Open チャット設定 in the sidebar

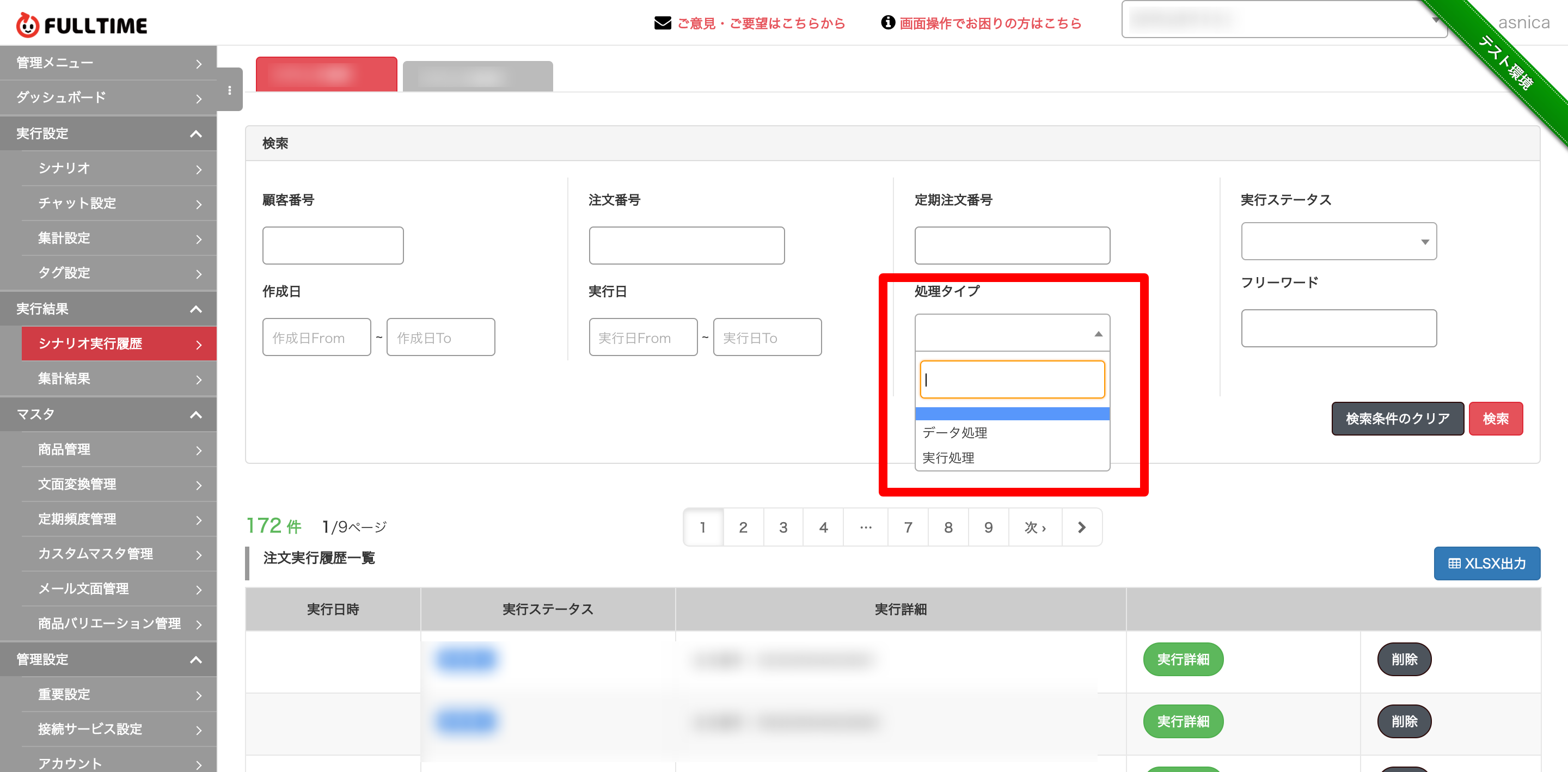[x=119, y=203]
